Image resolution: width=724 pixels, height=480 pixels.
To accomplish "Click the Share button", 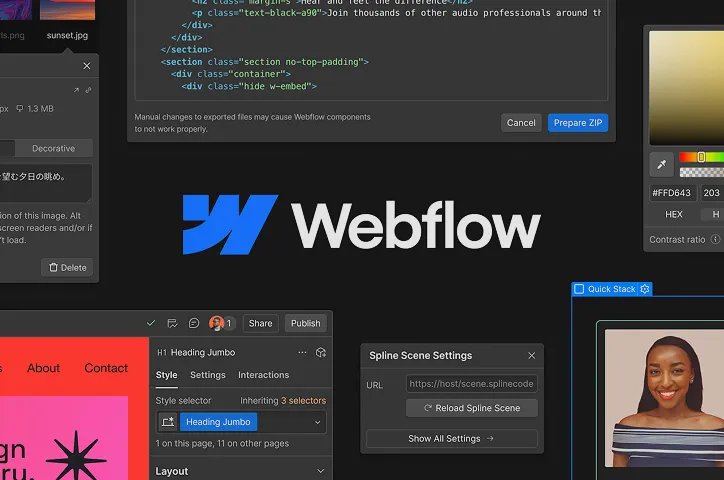I will click(260, 323).
